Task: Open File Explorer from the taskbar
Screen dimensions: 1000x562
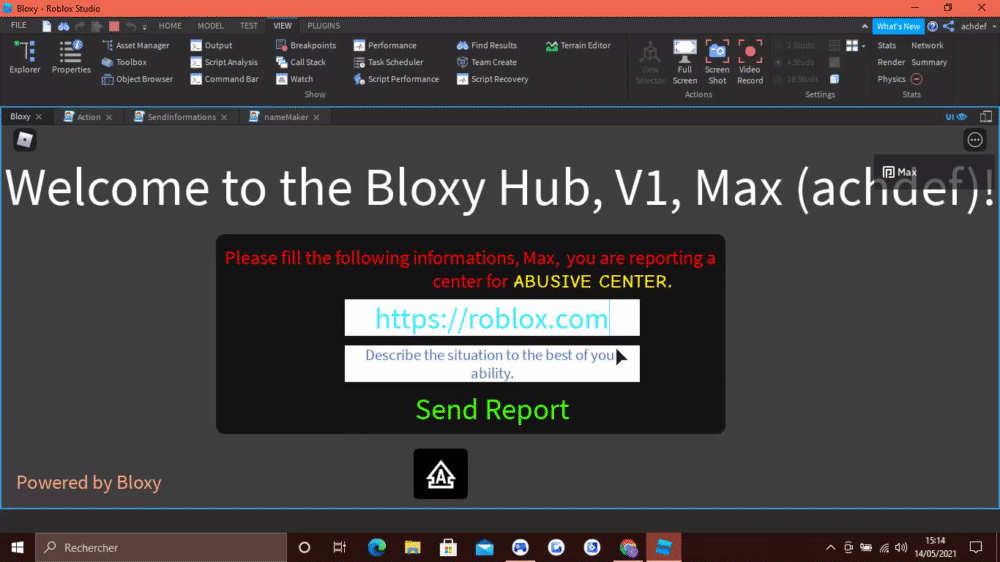Action: (x=413, y=547)
